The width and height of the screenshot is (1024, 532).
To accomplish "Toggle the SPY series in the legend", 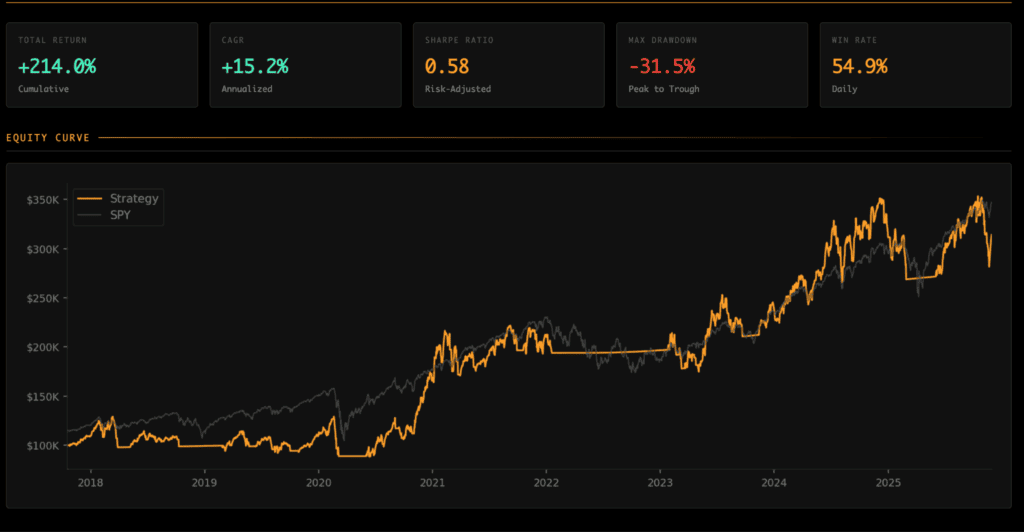I will [120, 215].
